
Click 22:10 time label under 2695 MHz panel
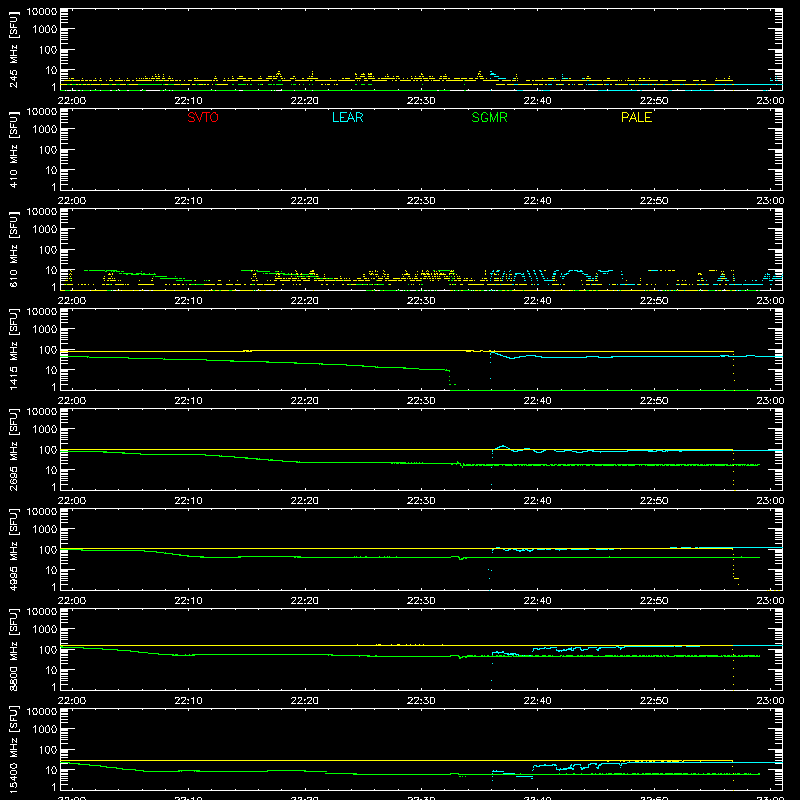pos(188,501)
